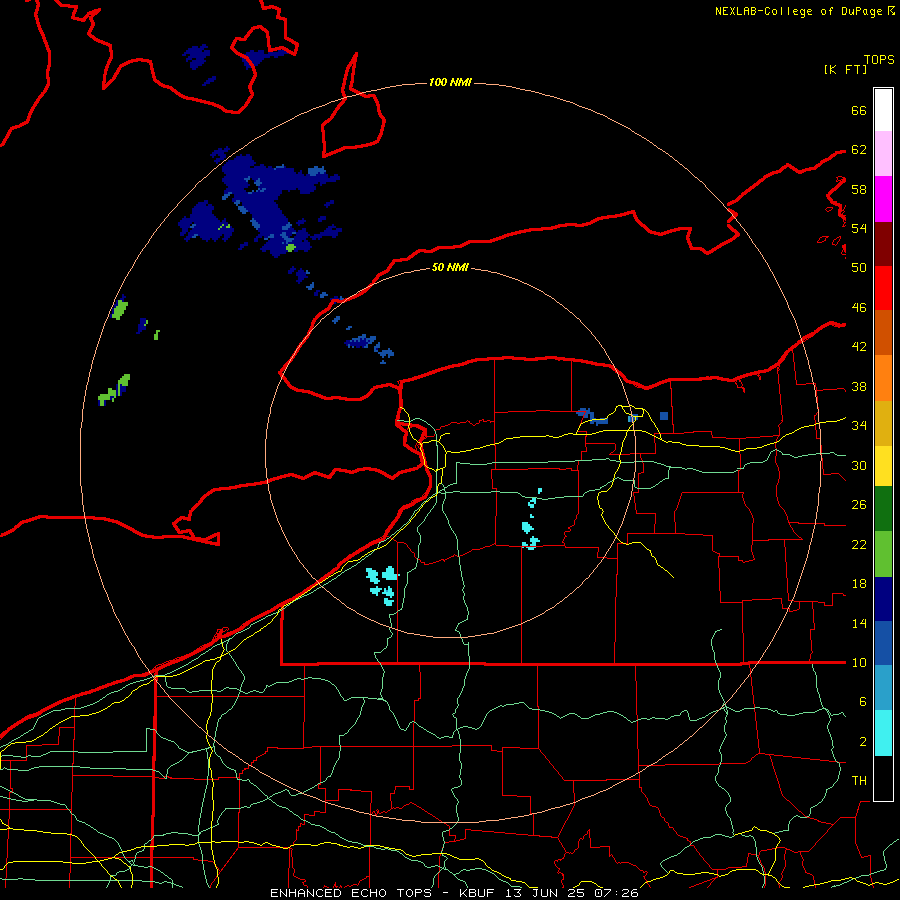Viewport: 900px width, 900px height.
Task: Click the 'NEXLAB-College of DuPage' credit text
Action: tap(798, 11)
